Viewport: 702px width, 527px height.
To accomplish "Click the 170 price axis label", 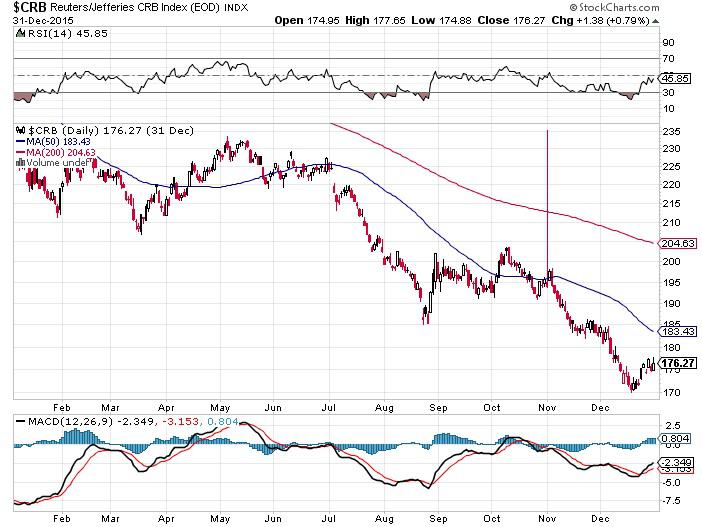I will tap(671, 392).
